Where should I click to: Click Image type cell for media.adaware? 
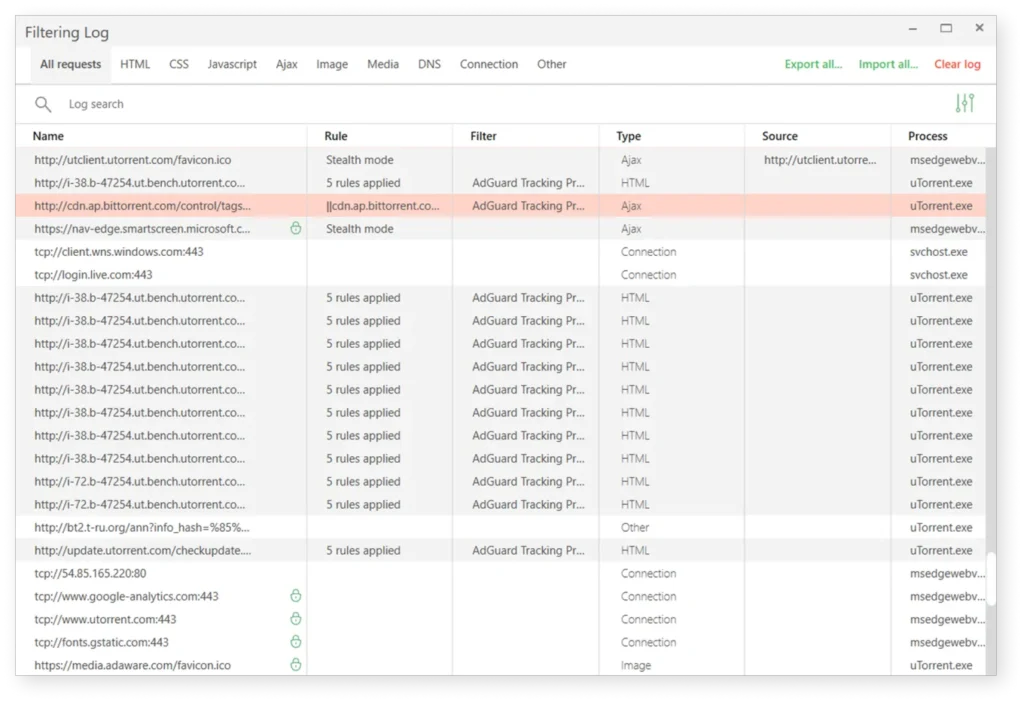click(x=635, y=664)
